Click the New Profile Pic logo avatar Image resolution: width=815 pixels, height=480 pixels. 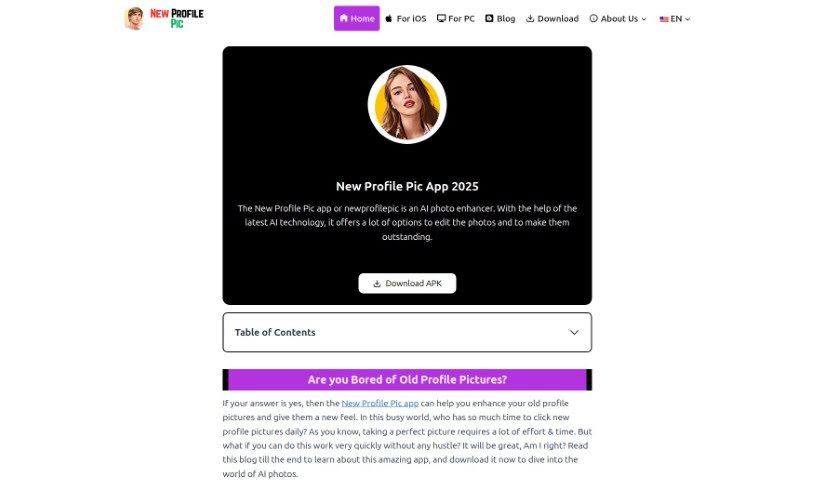135,18
